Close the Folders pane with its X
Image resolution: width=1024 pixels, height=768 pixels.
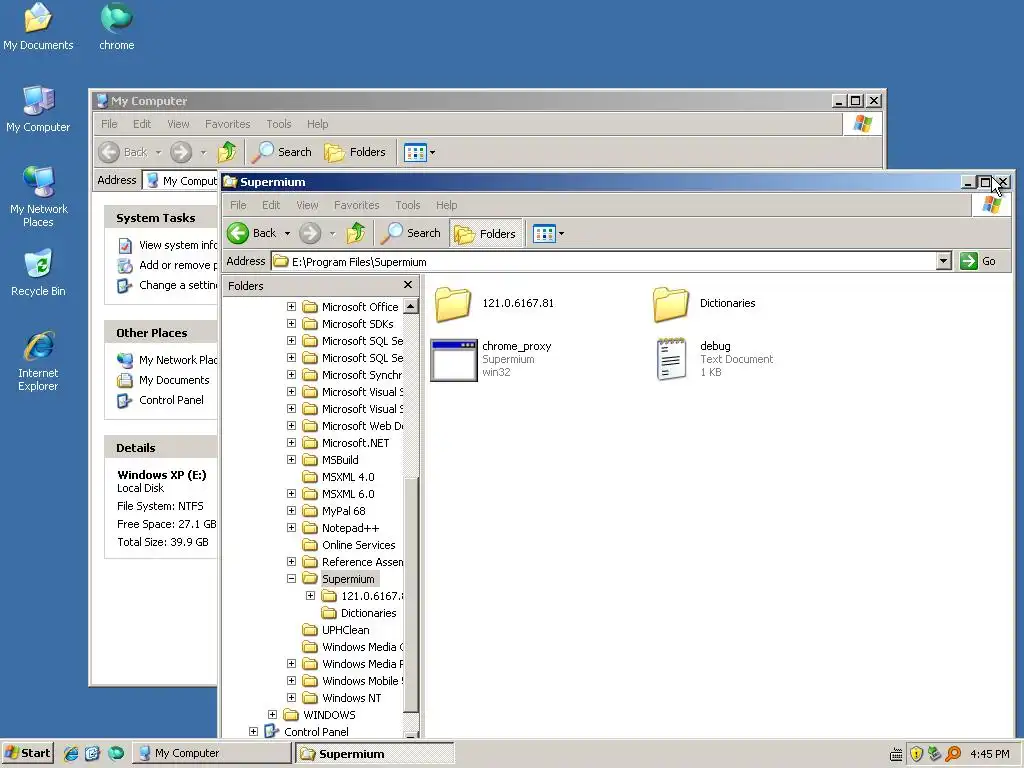408,285
